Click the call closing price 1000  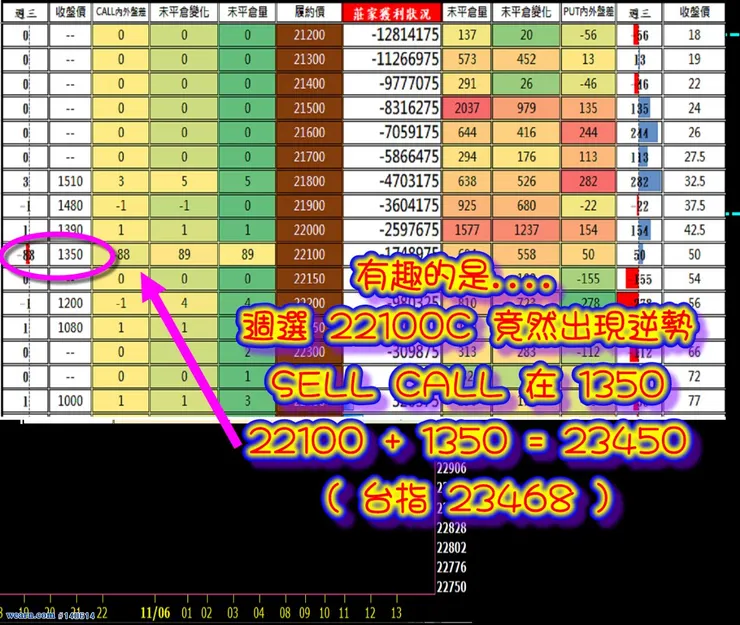click(70, 401)
